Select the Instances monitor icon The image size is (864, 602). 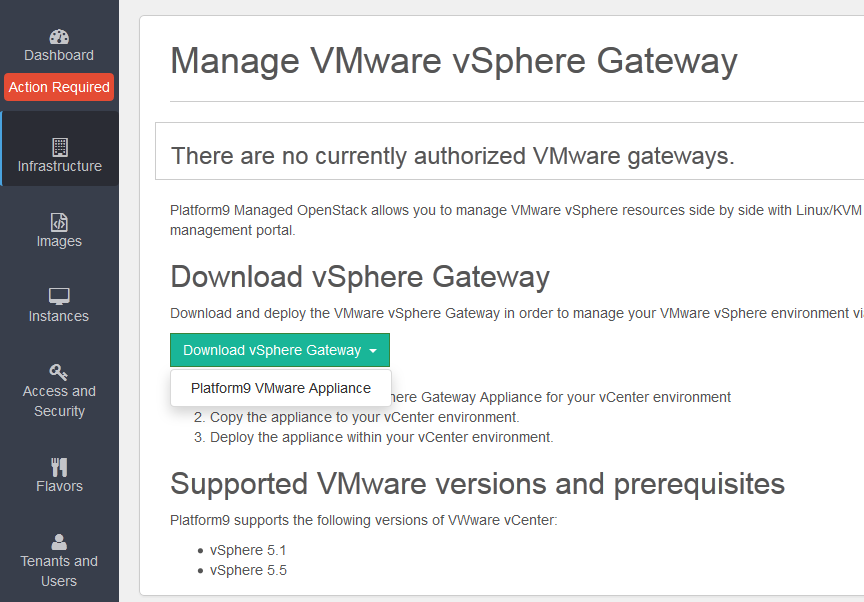pos(59,296)
